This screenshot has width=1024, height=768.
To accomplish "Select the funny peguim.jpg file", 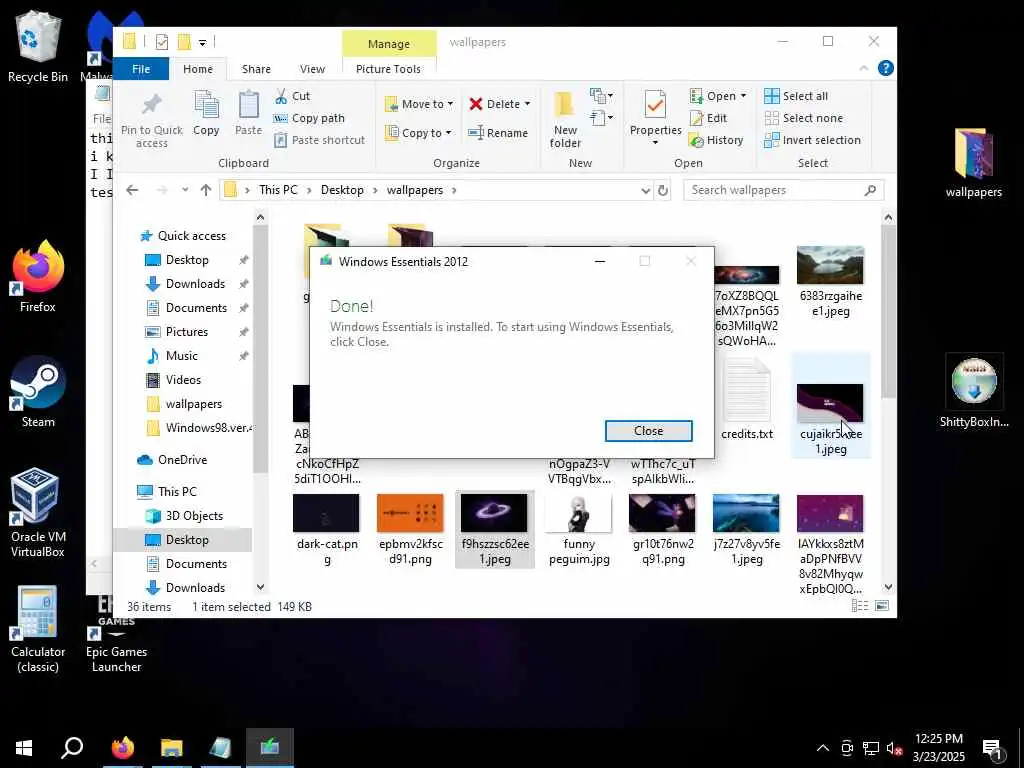I will point(579,529).
